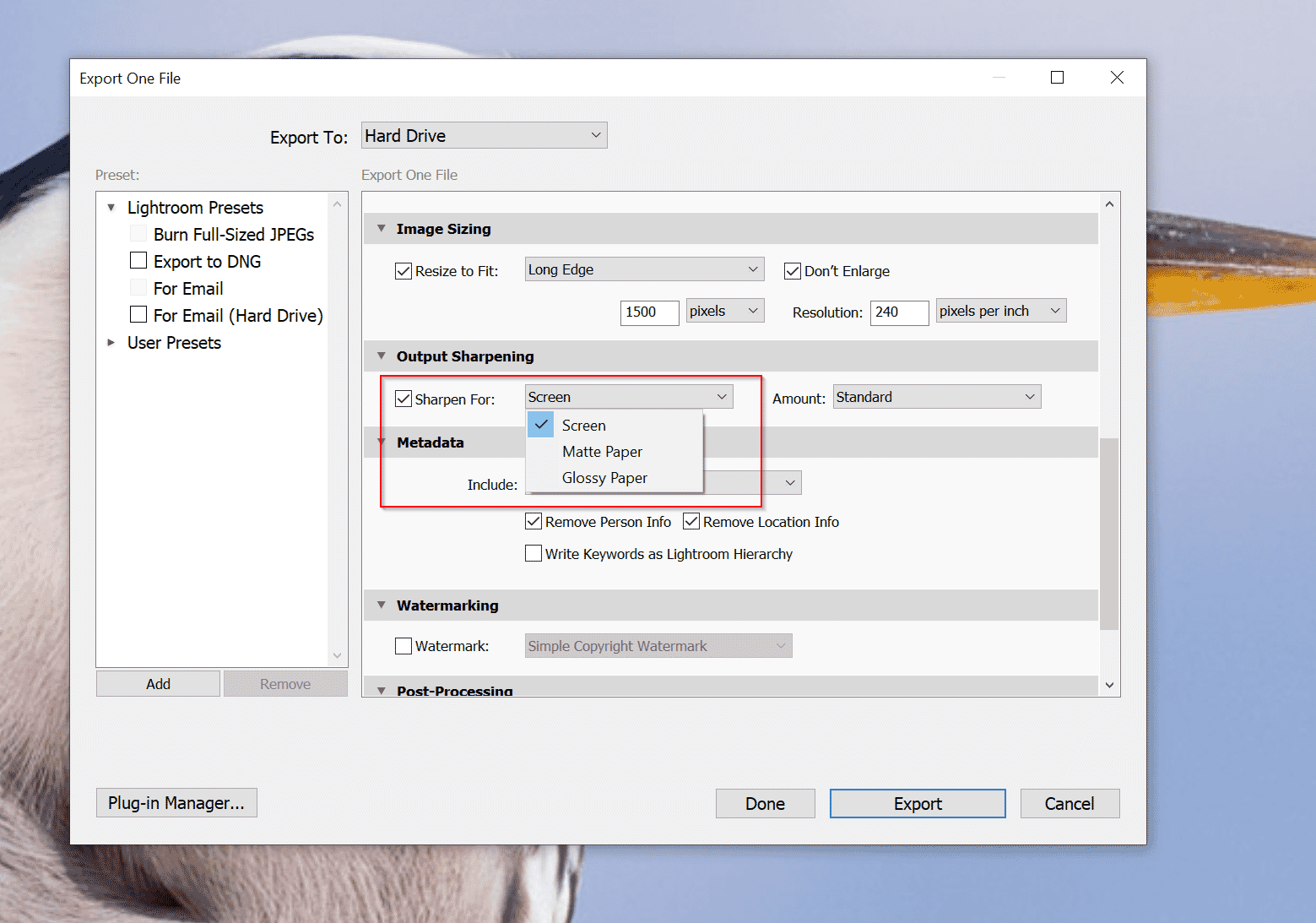The image size is (1316, 923).
Task: Enable the Watermark option
Action: pos(403,645)
